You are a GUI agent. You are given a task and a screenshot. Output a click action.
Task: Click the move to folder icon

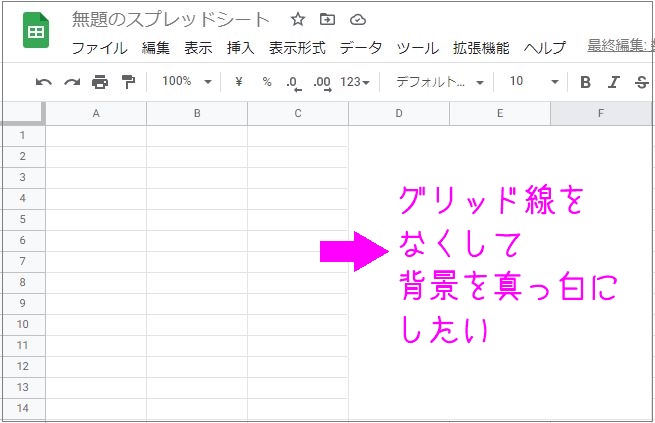click(327, 19)
